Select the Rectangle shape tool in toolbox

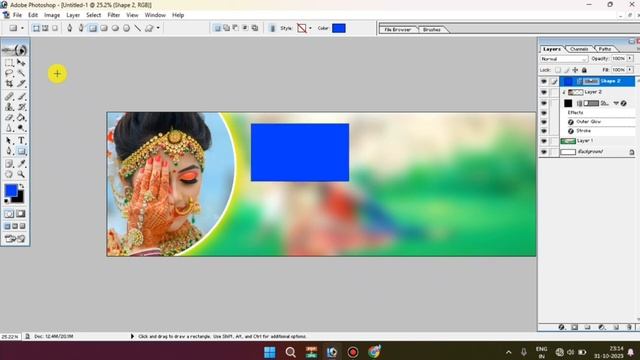(x=21, y=151)
